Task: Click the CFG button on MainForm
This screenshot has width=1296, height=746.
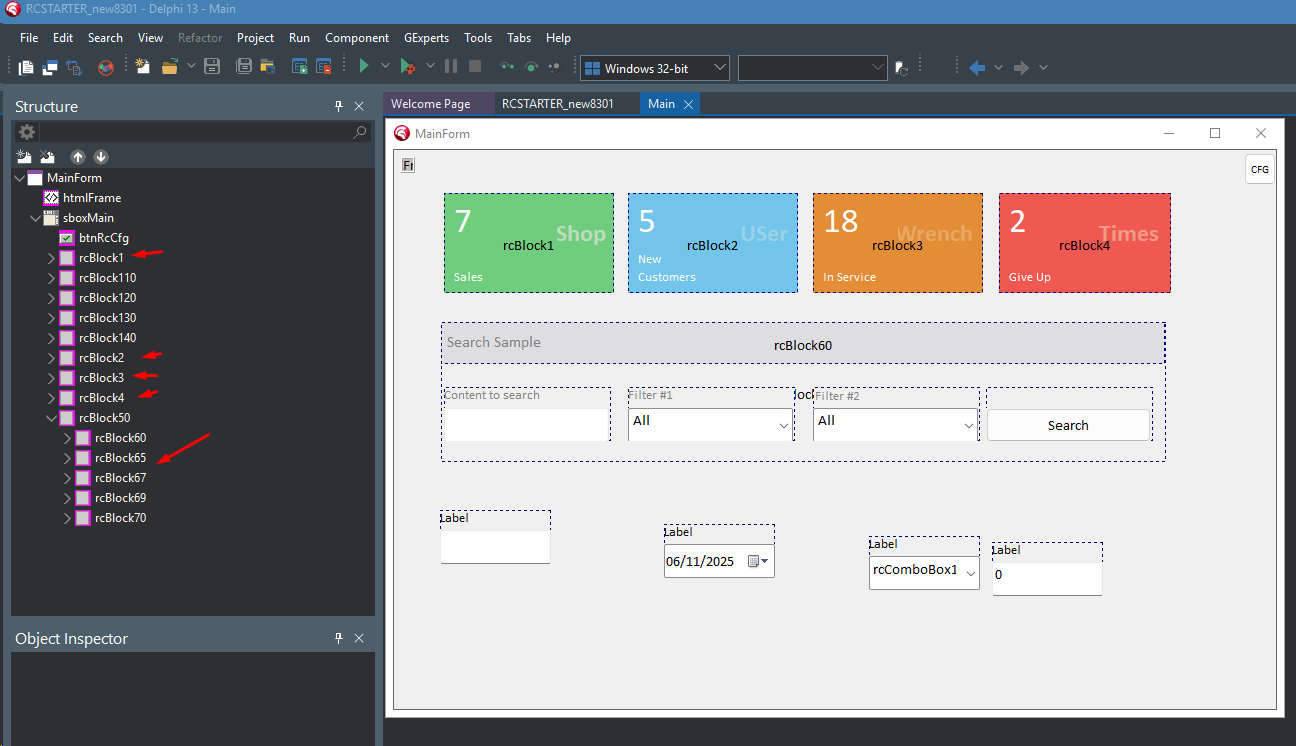Action: (x=1260, y=169)
